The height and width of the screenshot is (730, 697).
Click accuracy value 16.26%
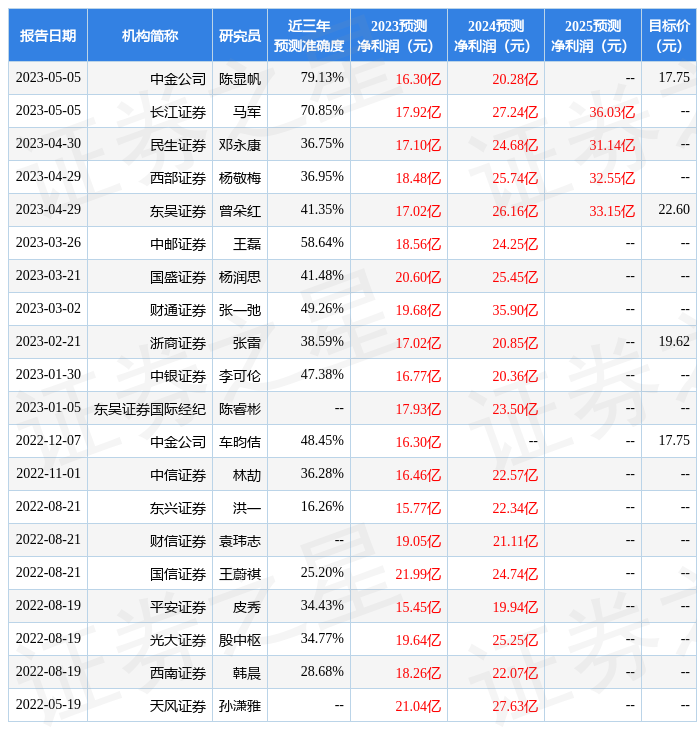322,507
